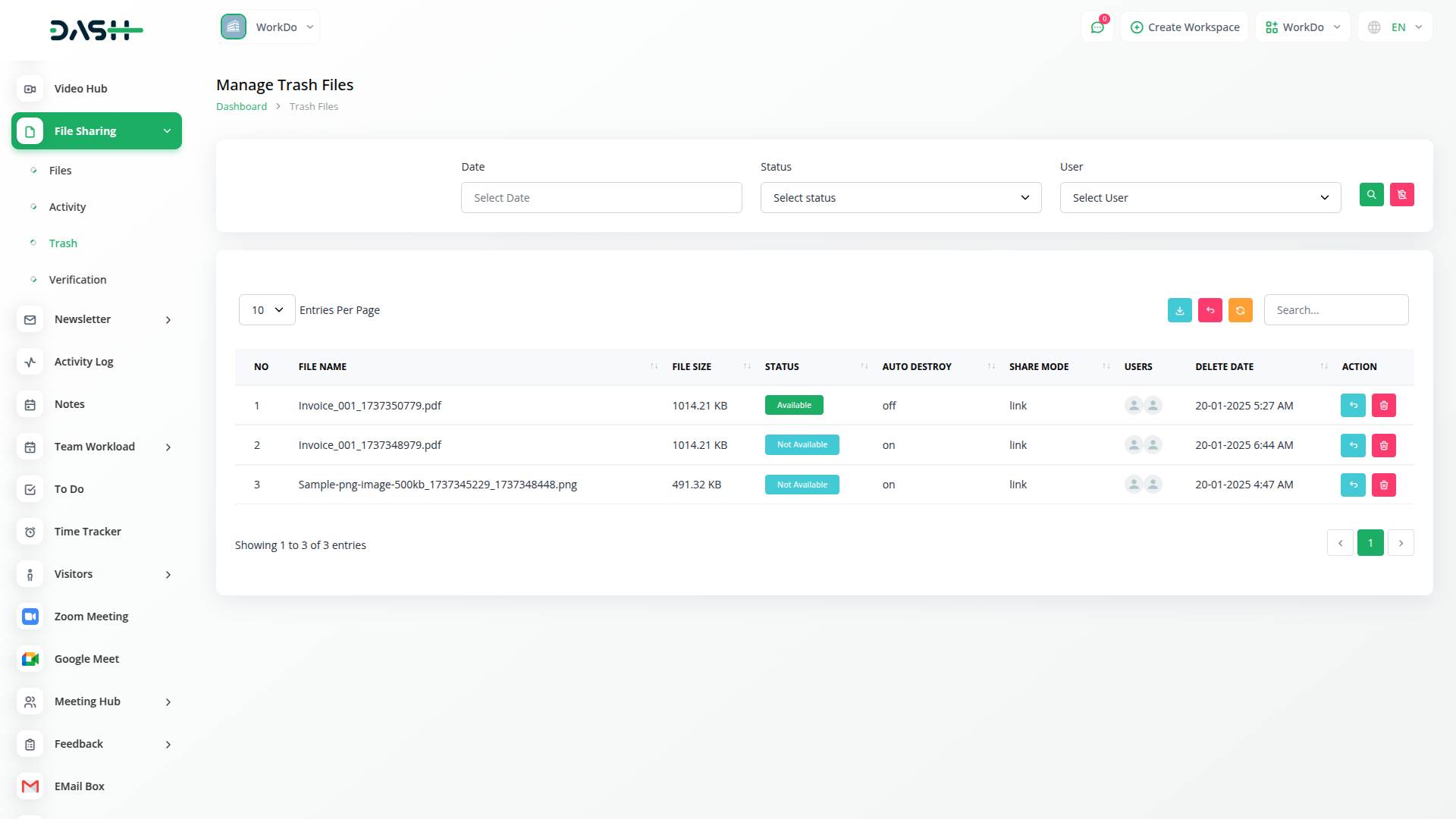Open the Select status dropdown
This screenshot has height=819, width=1456.
click(900, 198)
